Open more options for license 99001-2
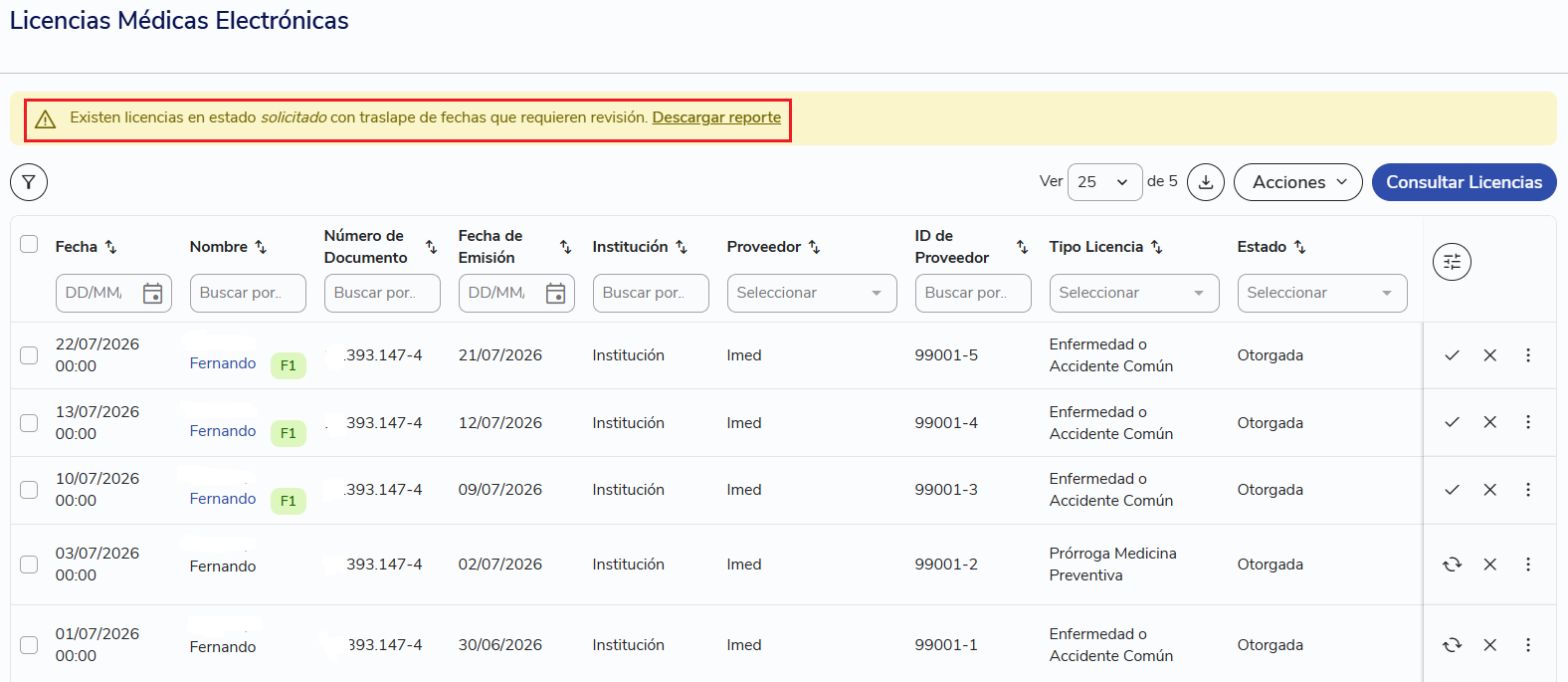 coord(1528,565)
